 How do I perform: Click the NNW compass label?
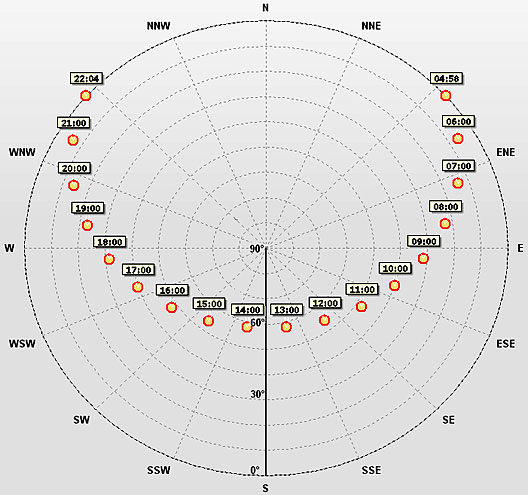click(x=159, y=26)
